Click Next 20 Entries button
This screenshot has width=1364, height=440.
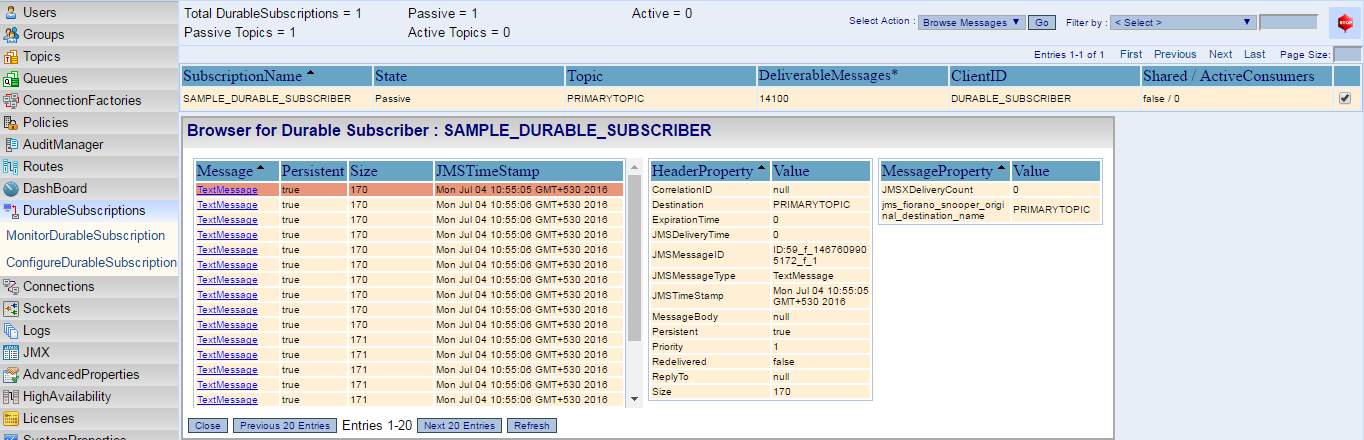point(459,426)
